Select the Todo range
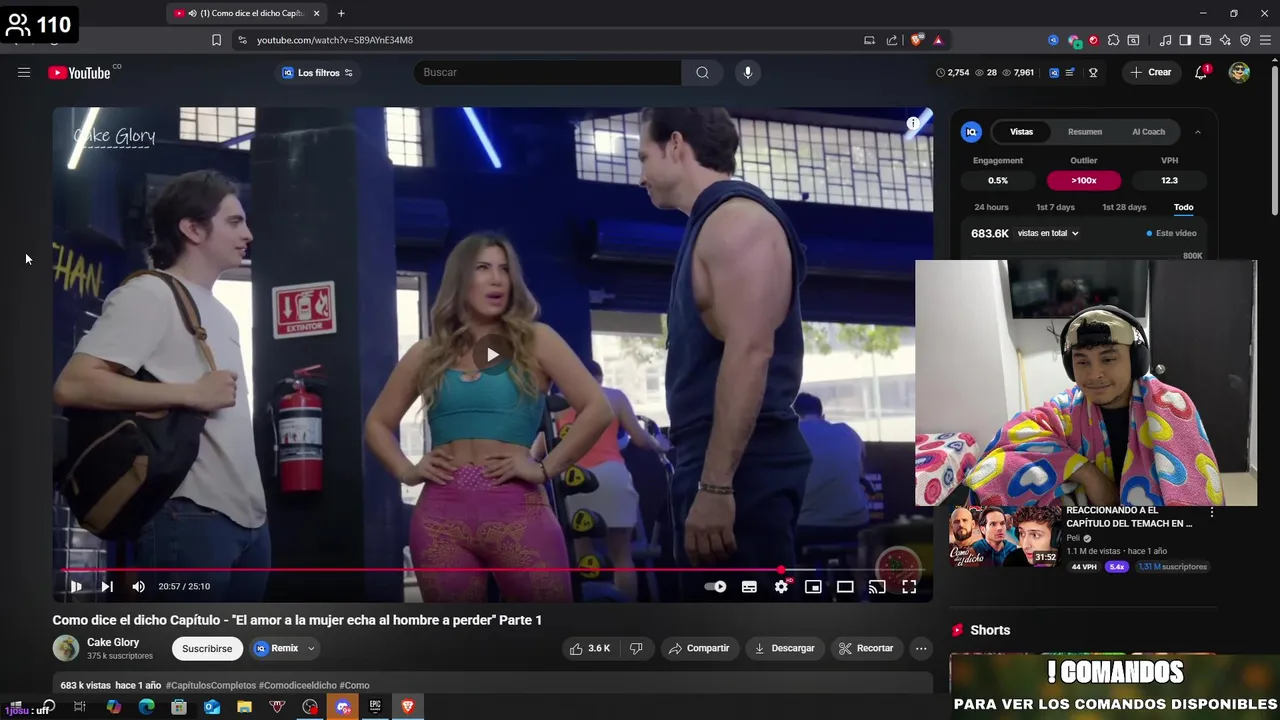Screen dimensions: 1280x720 coord(1183,207)
